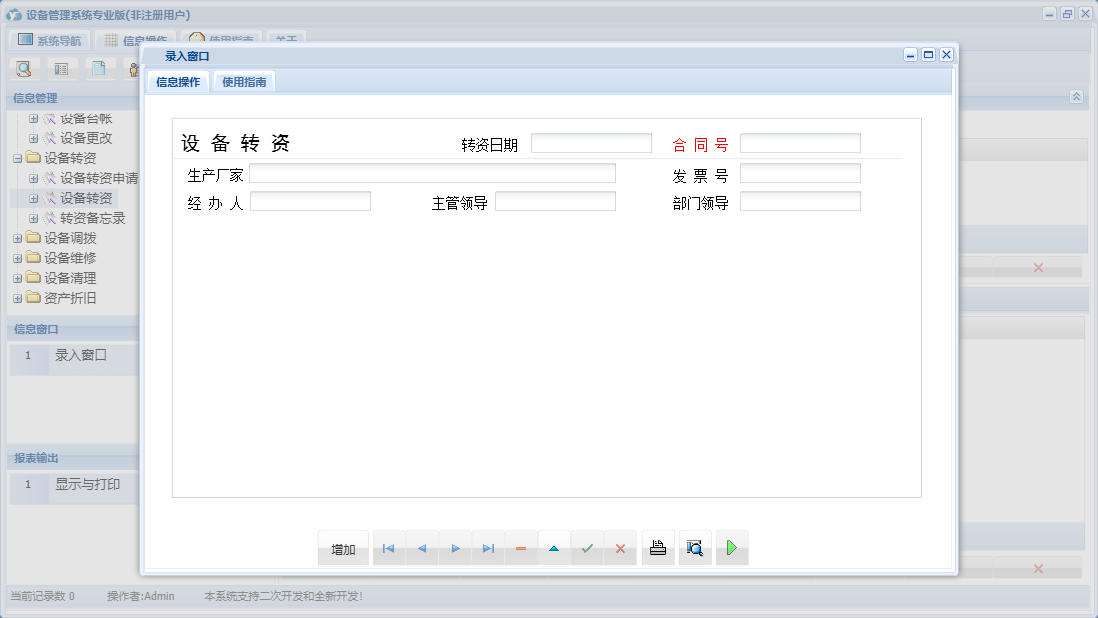Go to the next record
This screenshot has width=1098, height=618.
point(455,549)
